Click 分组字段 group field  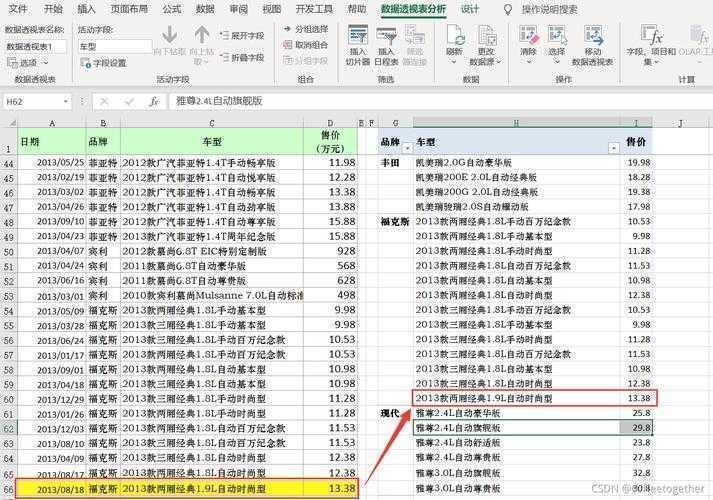click(306, 60)
